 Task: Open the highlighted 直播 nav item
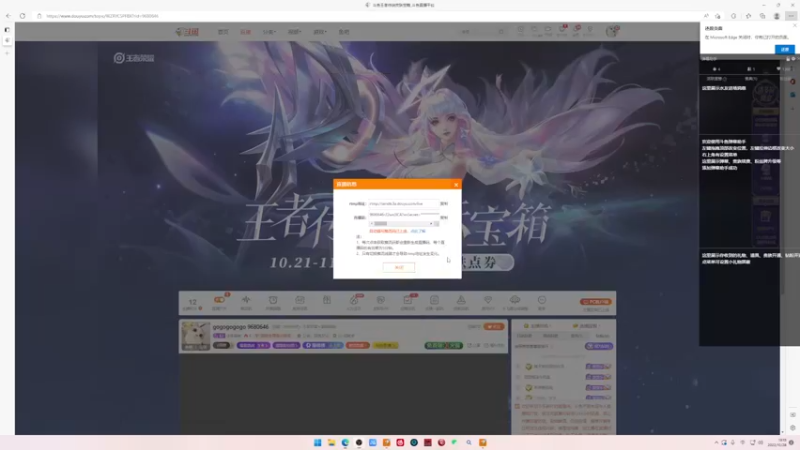coord(245,32)
